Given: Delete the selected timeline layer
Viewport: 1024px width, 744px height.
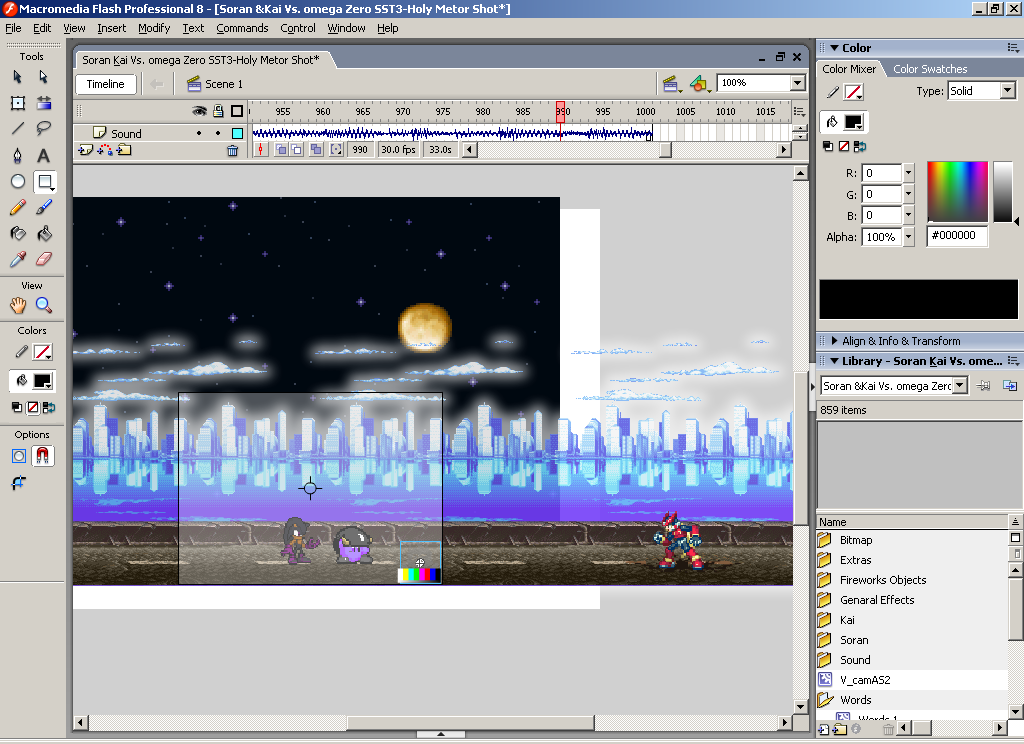Looking at the screenshot, I should 232,151.
